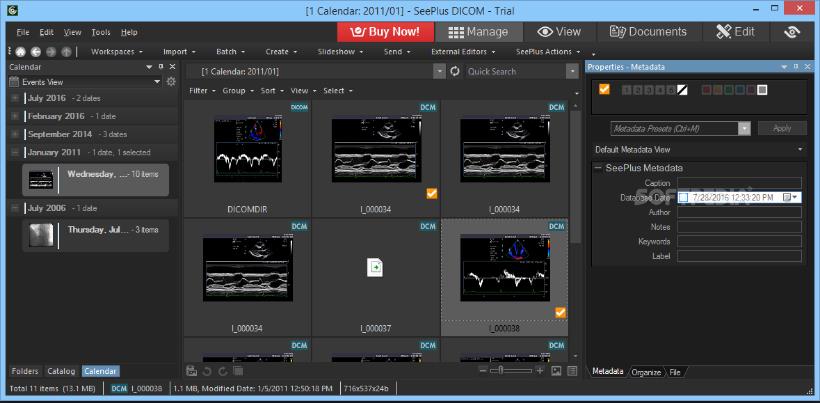
Task: Expand the July 2016 calendar group
Action: pos(15,98)
